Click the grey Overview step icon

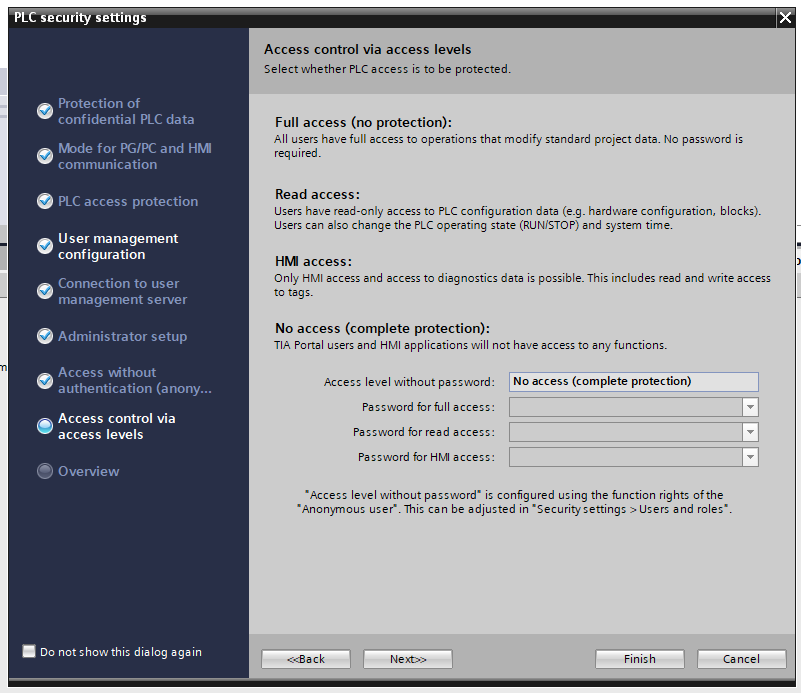tap(45, 471)
